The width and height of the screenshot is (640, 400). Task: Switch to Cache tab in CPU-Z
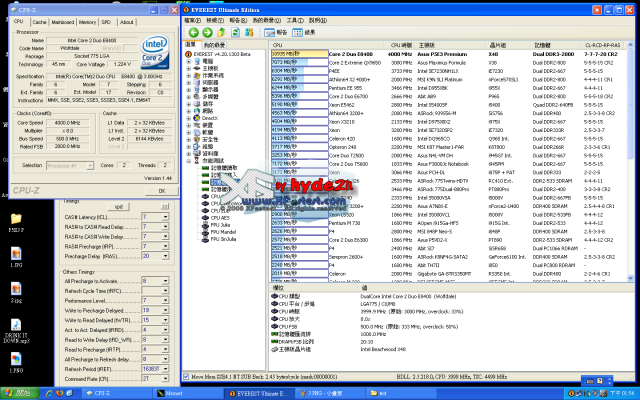[x=39, y=22]
